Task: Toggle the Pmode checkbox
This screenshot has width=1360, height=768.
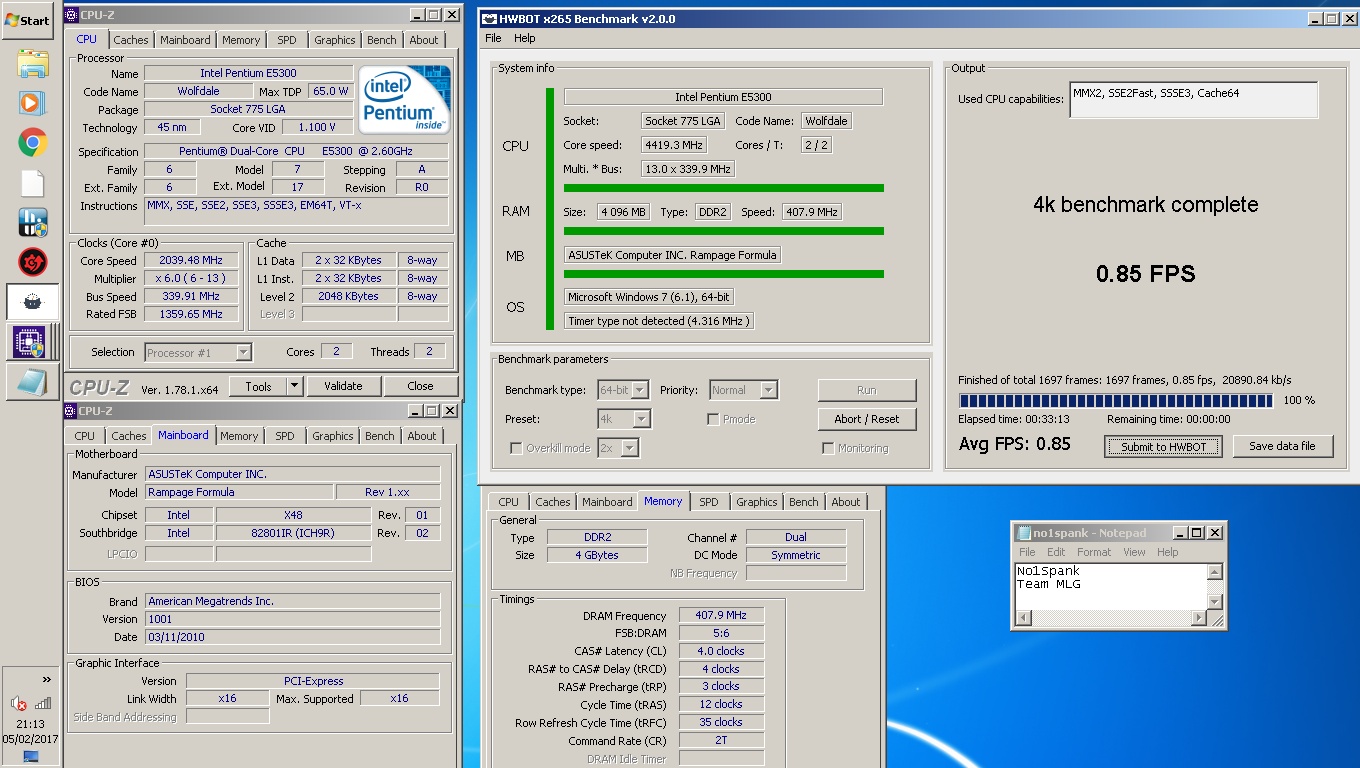Action: pos(713,419)
